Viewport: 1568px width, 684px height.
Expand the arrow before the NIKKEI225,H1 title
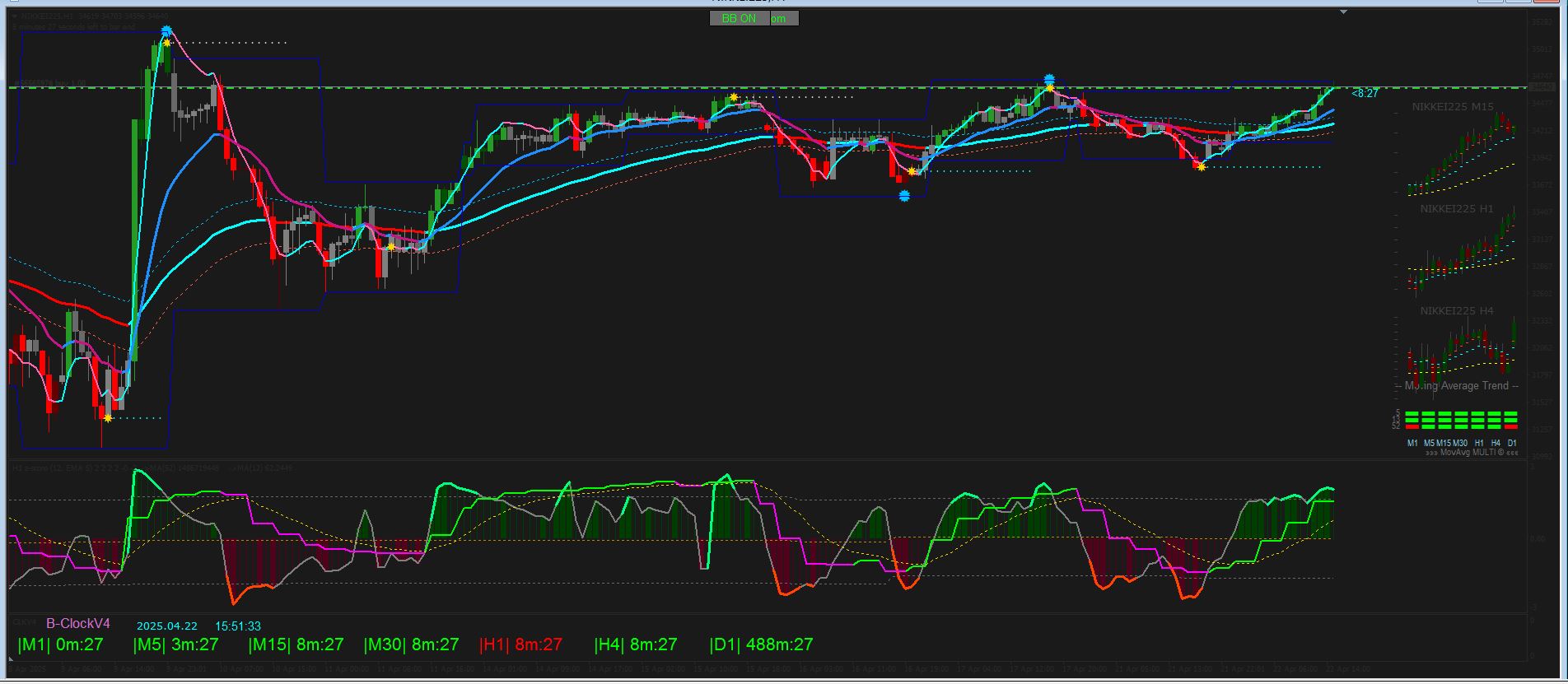coord(14,16)
